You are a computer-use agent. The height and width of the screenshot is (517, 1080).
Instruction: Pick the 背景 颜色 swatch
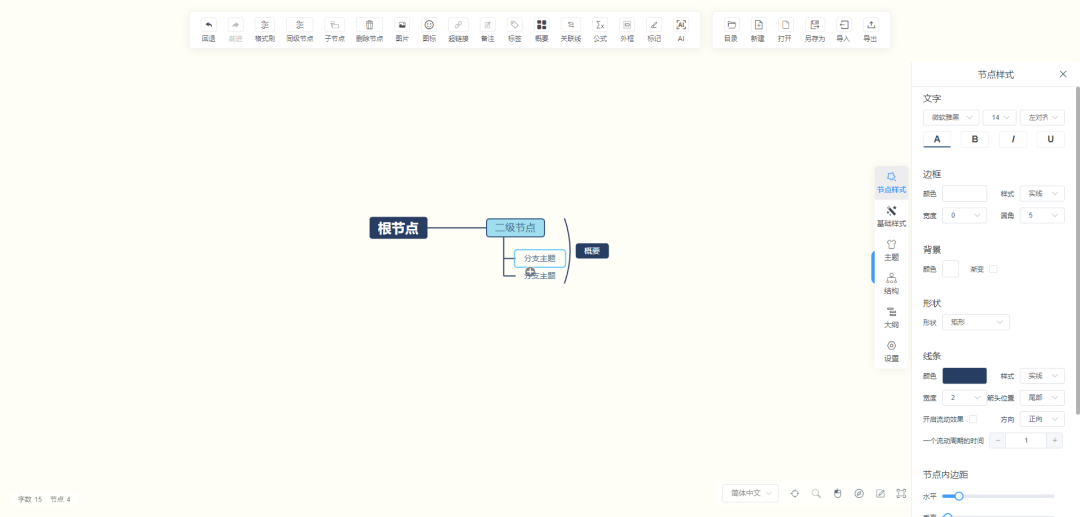tap(951, 269)
